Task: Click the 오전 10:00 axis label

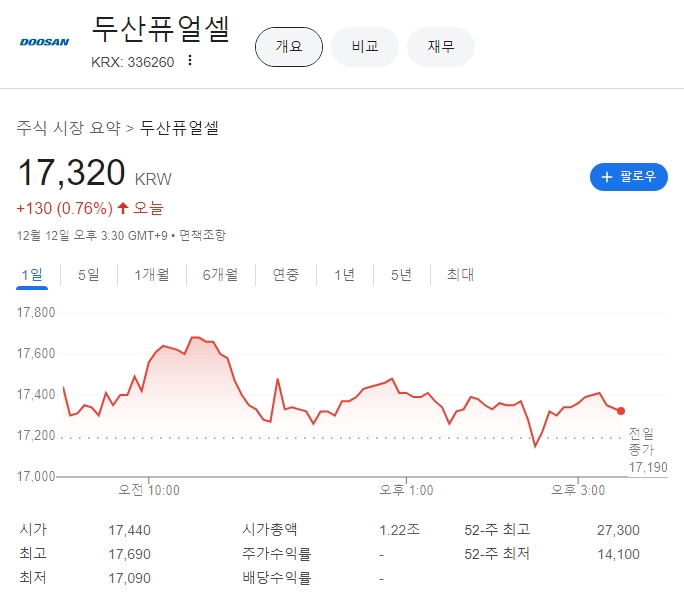Action: click(x=149, y=490)
